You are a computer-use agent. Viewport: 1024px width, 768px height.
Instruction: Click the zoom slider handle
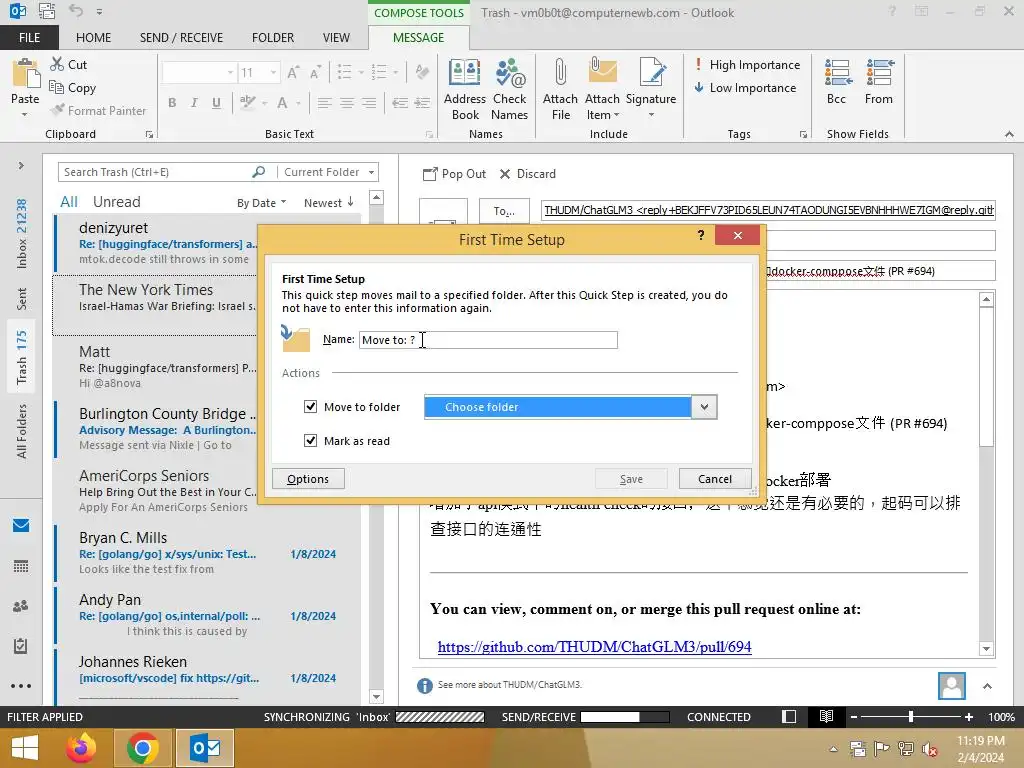910,716
